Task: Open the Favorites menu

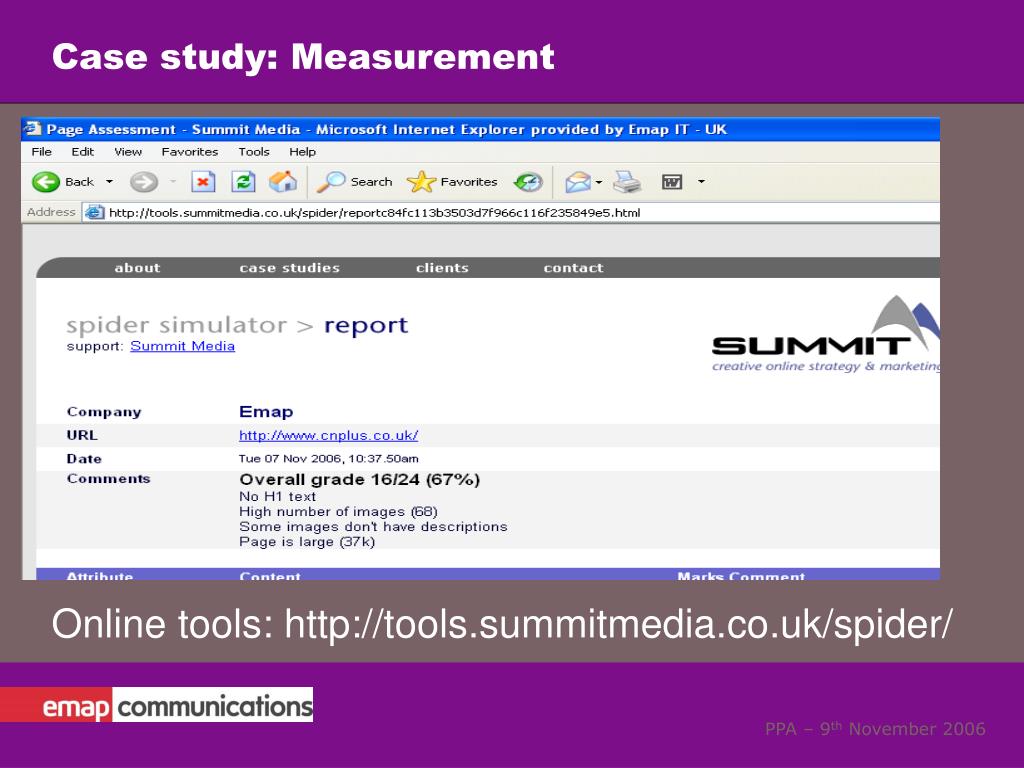Action: (189, 152)
